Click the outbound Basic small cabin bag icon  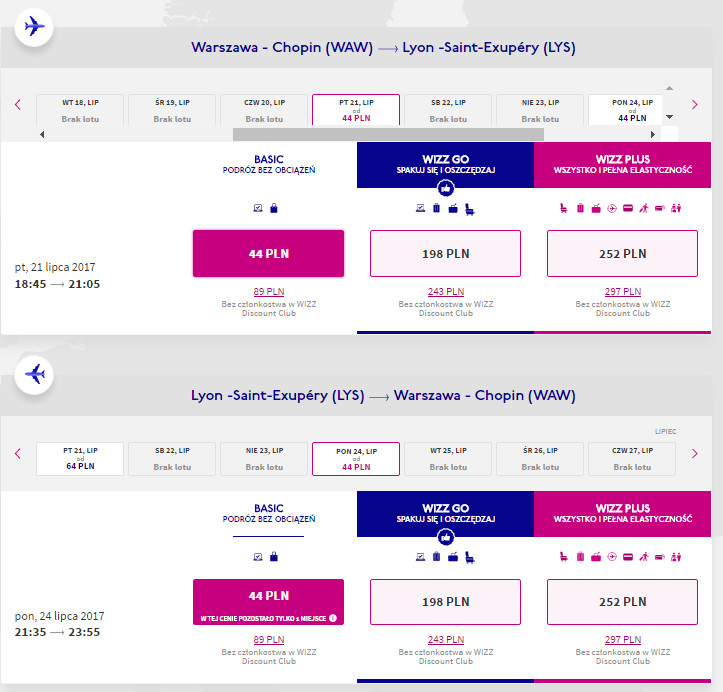[274, 208]
